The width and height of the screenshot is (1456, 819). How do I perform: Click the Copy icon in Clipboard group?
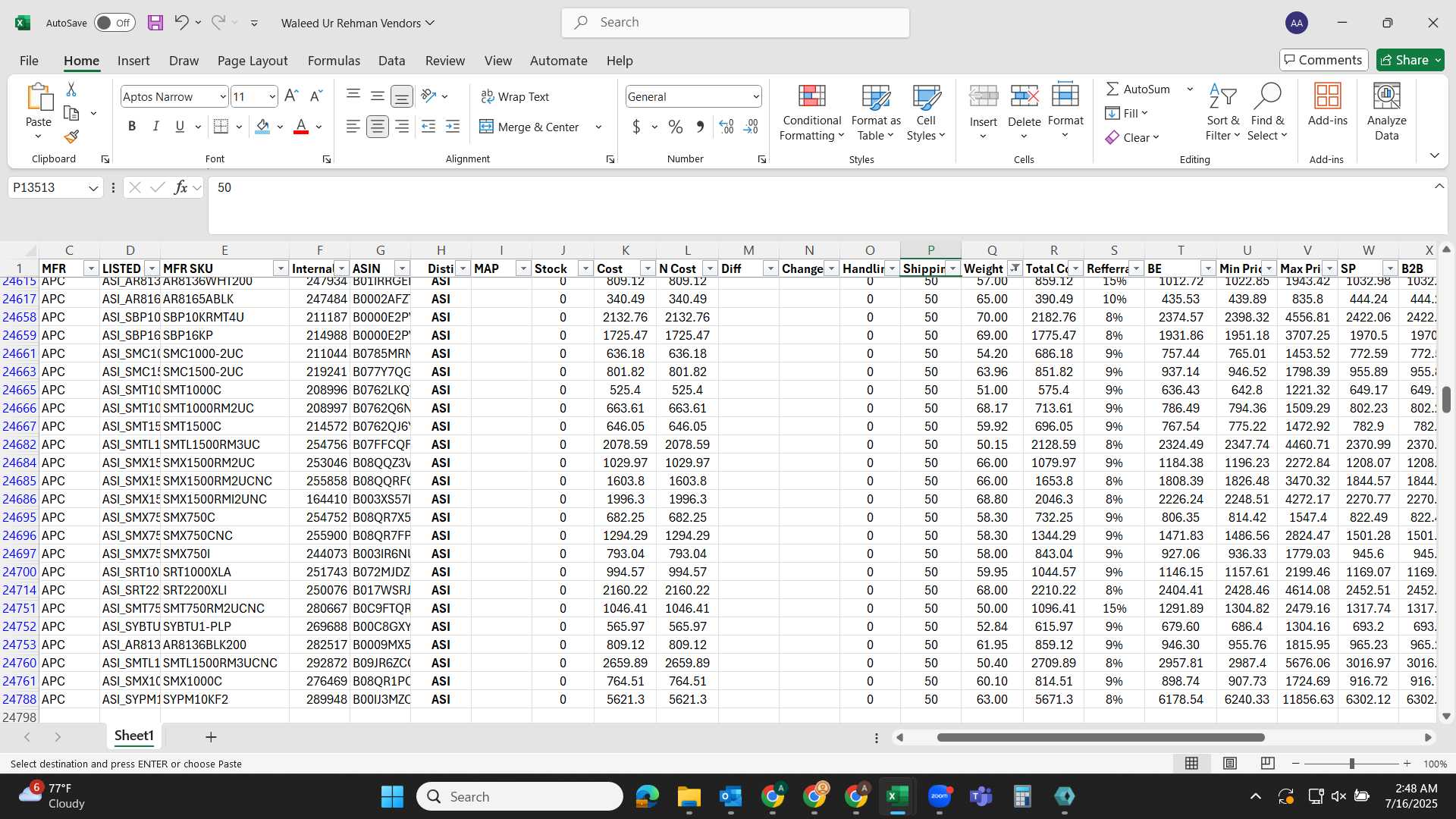71,113
